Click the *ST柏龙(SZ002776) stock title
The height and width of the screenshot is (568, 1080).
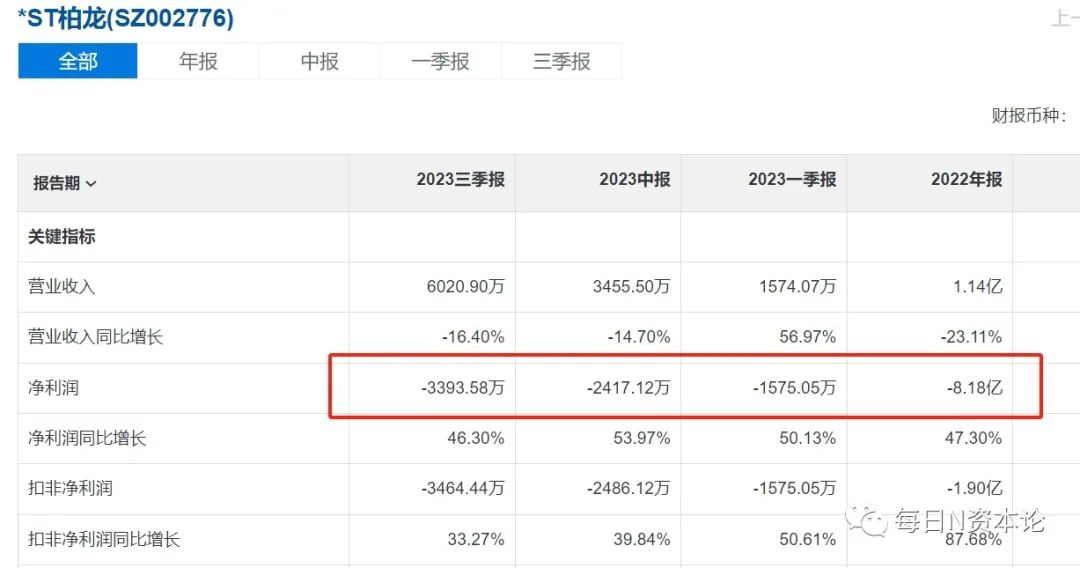tap(125, 17)
